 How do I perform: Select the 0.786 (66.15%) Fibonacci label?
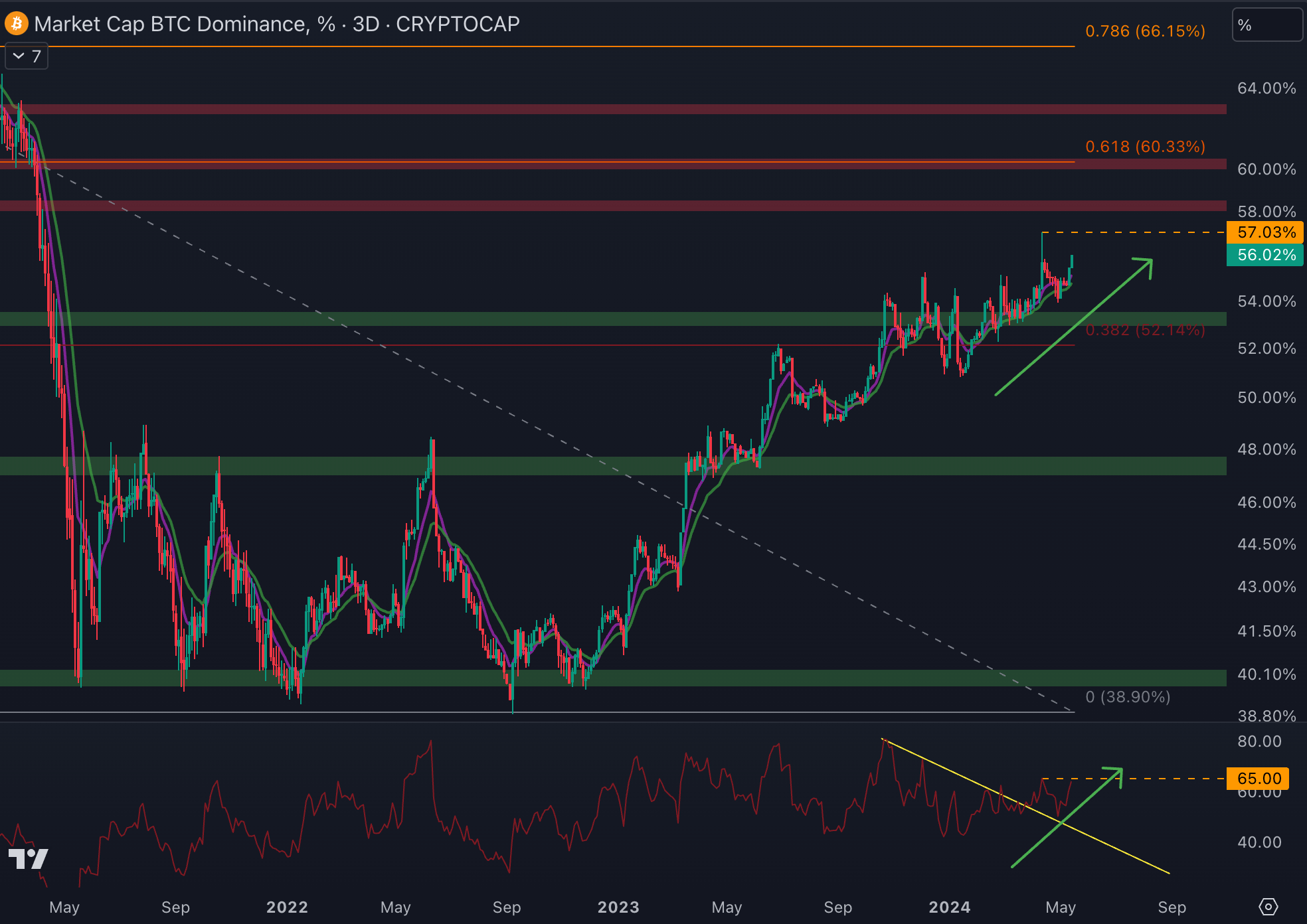point(1144,31)
